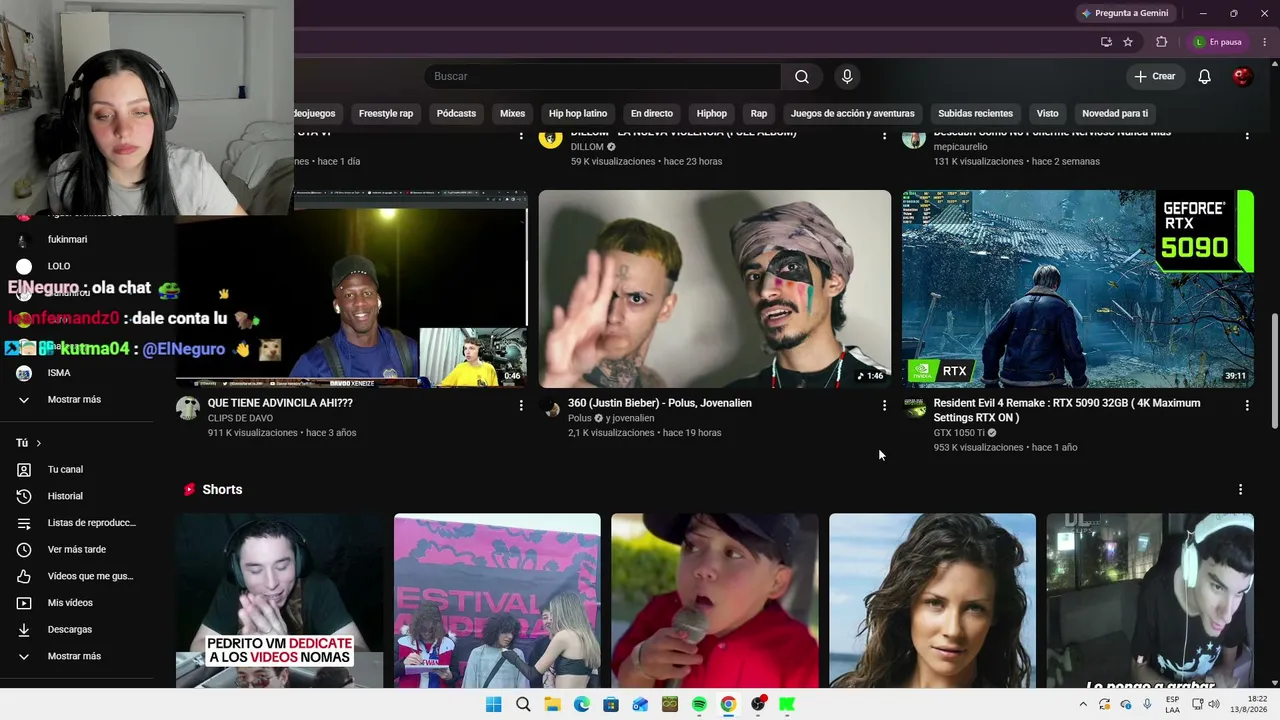This screenshot has height=720, width=1280.
Task: Open File Explorer from taskbar
Action: (552, 705)
